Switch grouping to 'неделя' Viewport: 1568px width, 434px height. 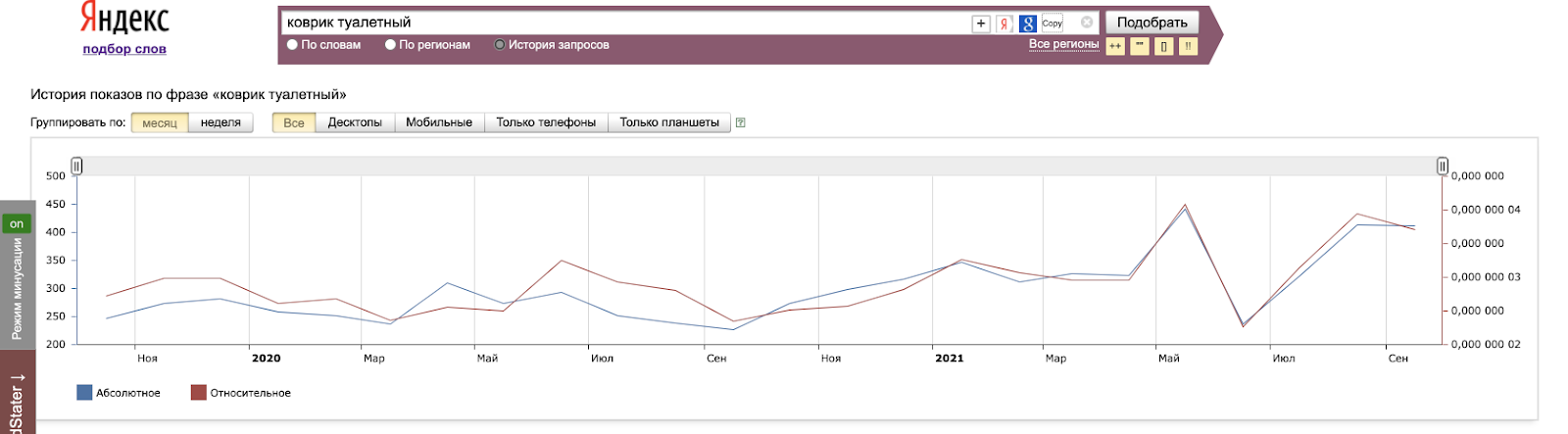220,122
